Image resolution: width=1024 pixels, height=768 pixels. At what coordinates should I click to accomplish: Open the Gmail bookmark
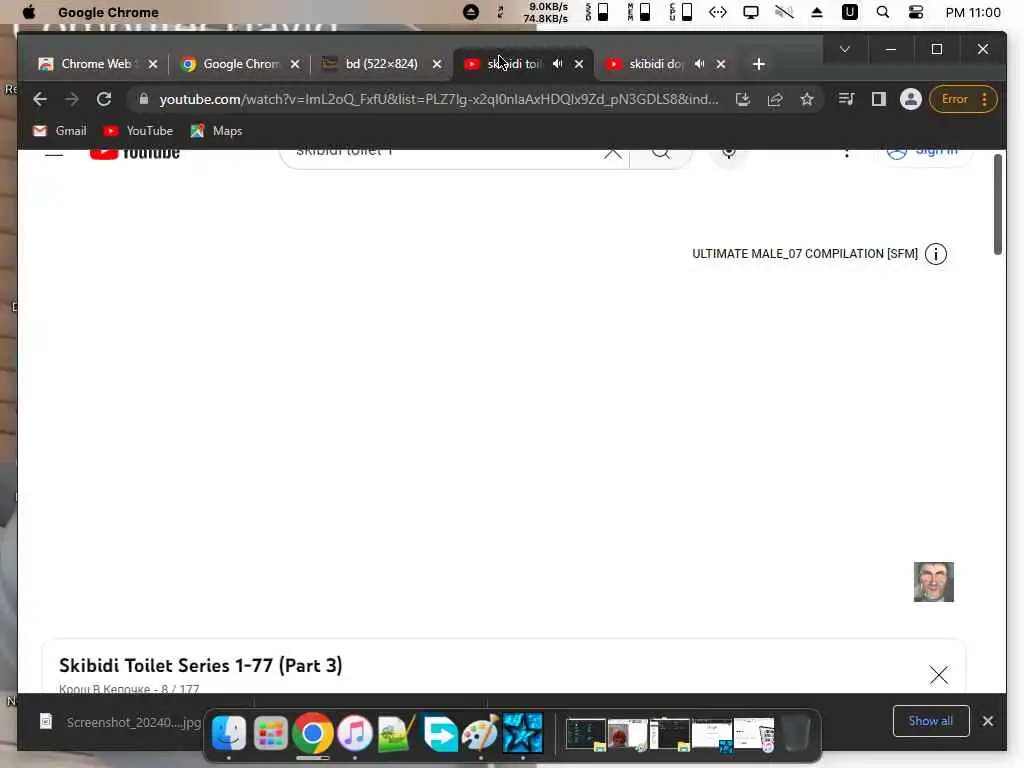click(x=59, y=131)
